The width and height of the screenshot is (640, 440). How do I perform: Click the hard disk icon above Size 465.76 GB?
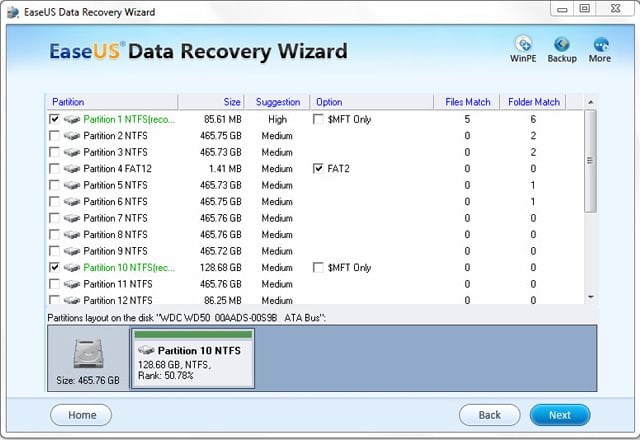[88, 353]
